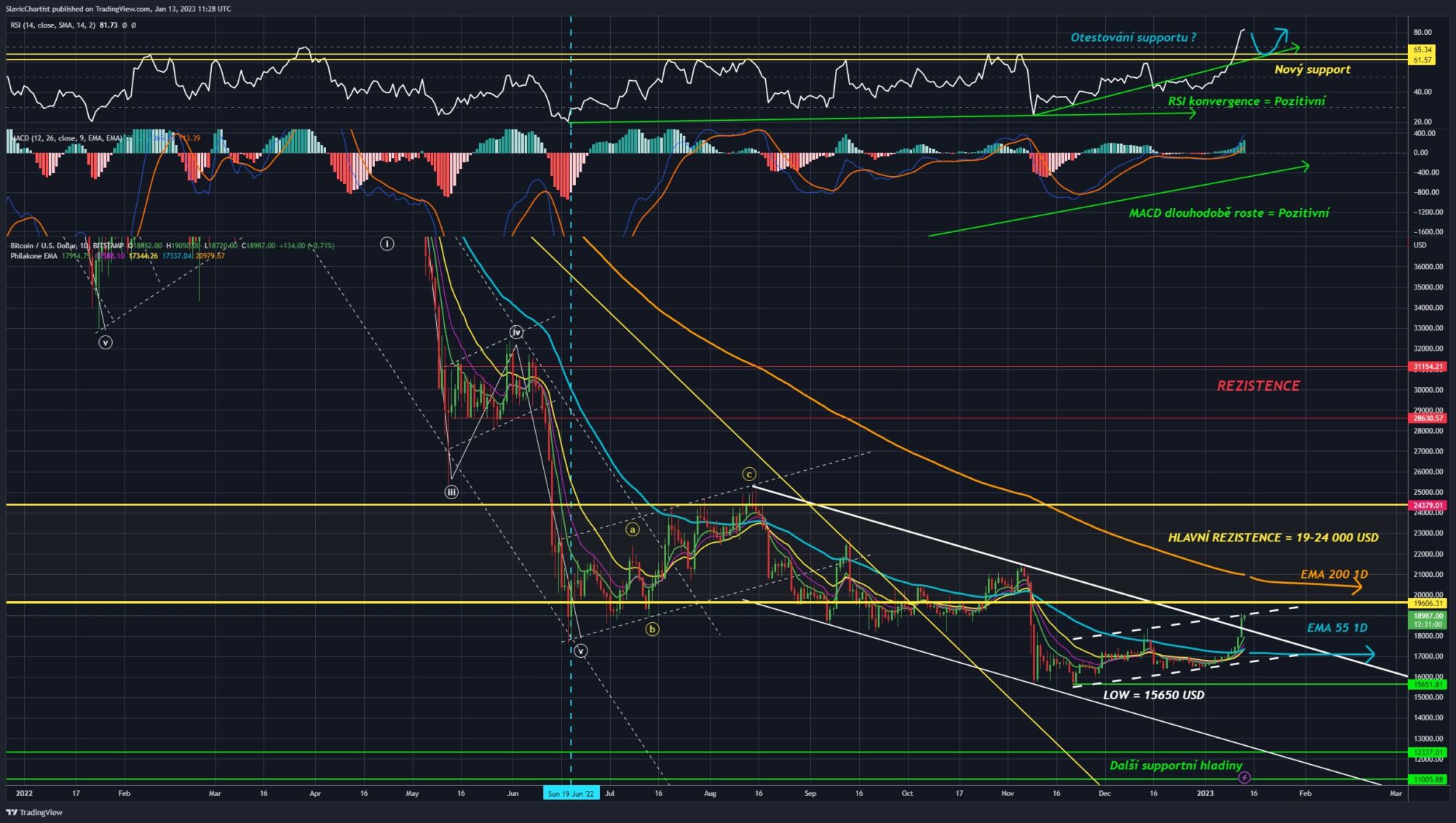The image size is (1456, 823).
Task: Select 'RSI konvergence = Pozitivní' annotation
Action: (x=1246, y=101)
